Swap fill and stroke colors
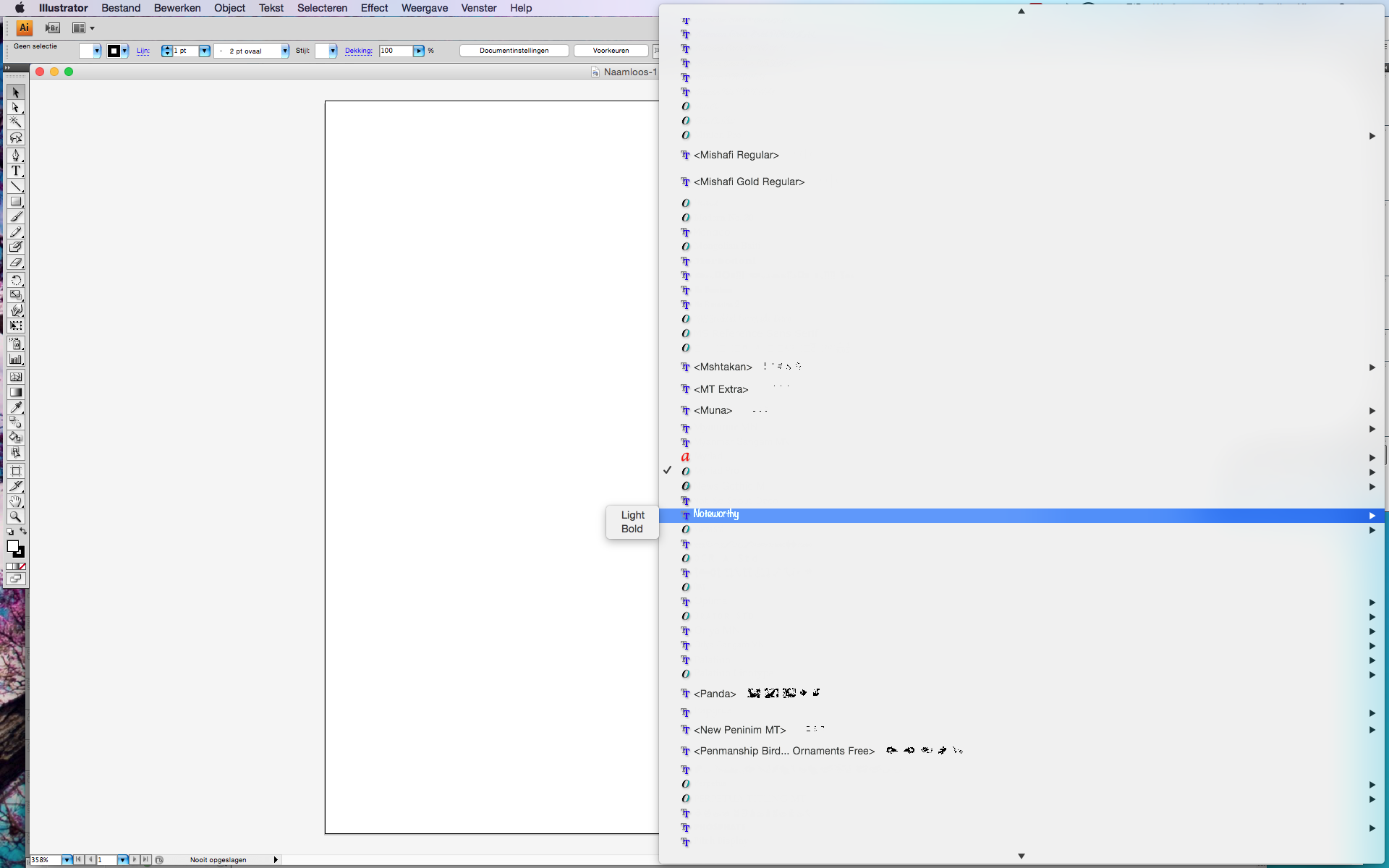This screenshot has height=868, width=1389. [x=23, y=532]
